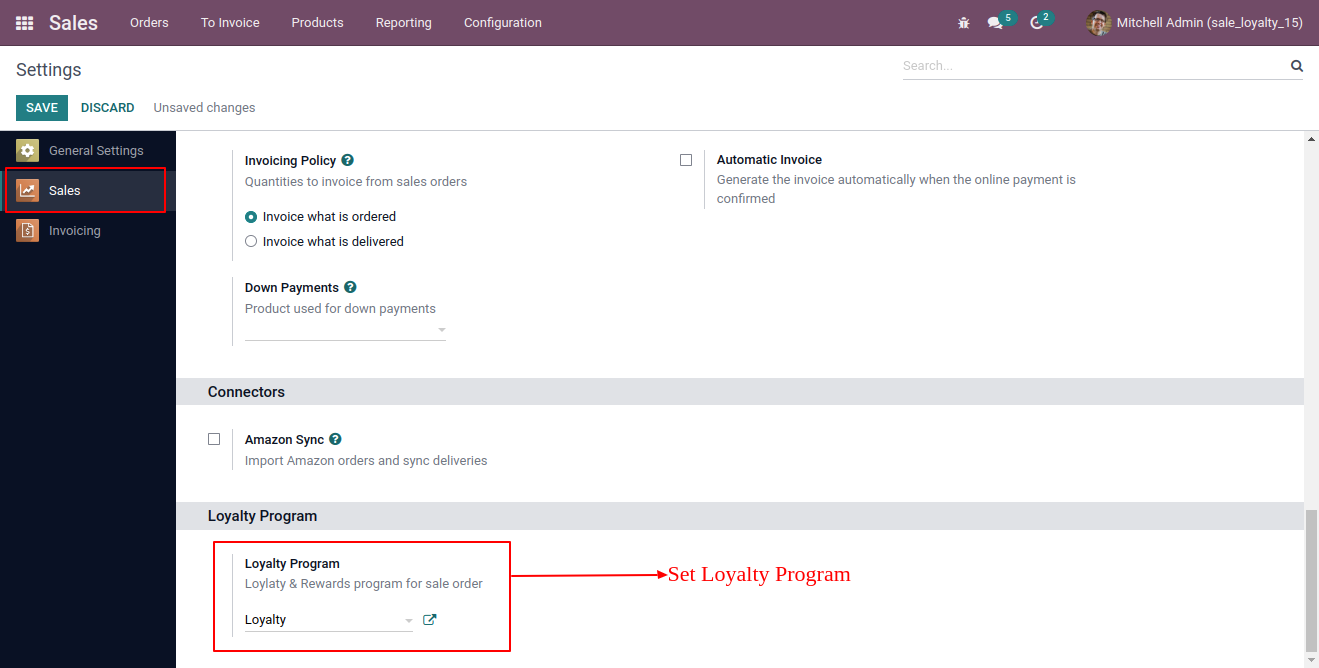Open the Configuration menu
This screenshot has height=668, width=1319.
click(503, 22)
